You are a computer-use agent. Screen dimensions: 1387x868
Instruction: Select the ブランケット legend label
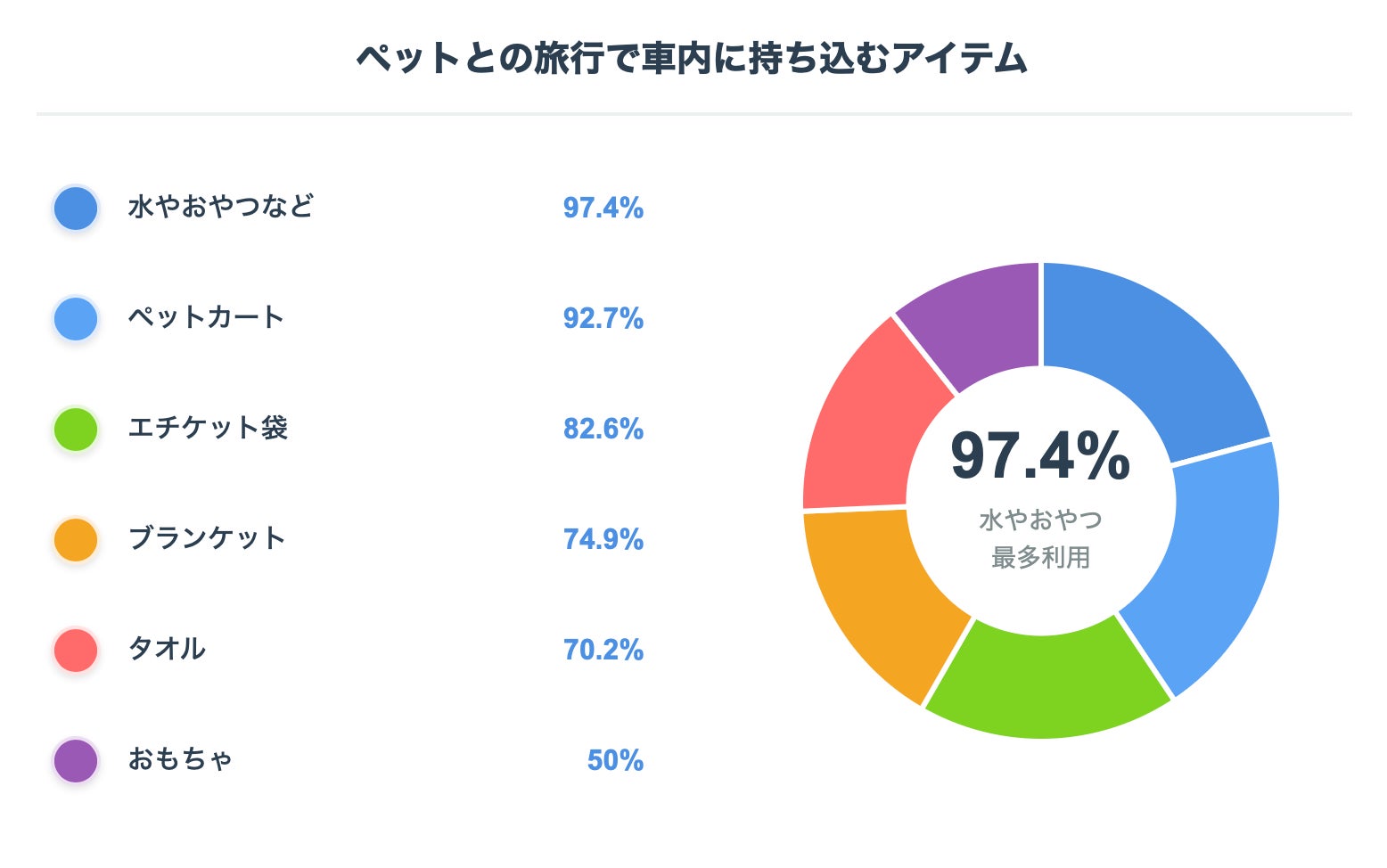click(207, 538)
